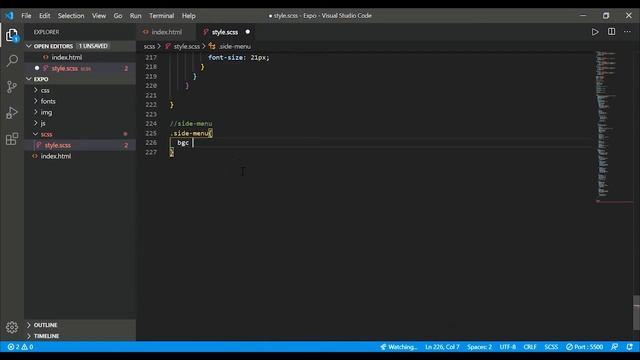Change encoding via UTF-8 status item
The image size is (640, 360).
(507, 347)
